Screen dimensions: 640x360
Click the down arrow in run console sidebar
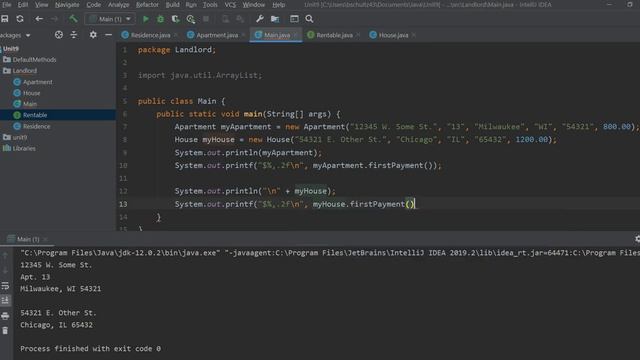[x=5, y=271]
